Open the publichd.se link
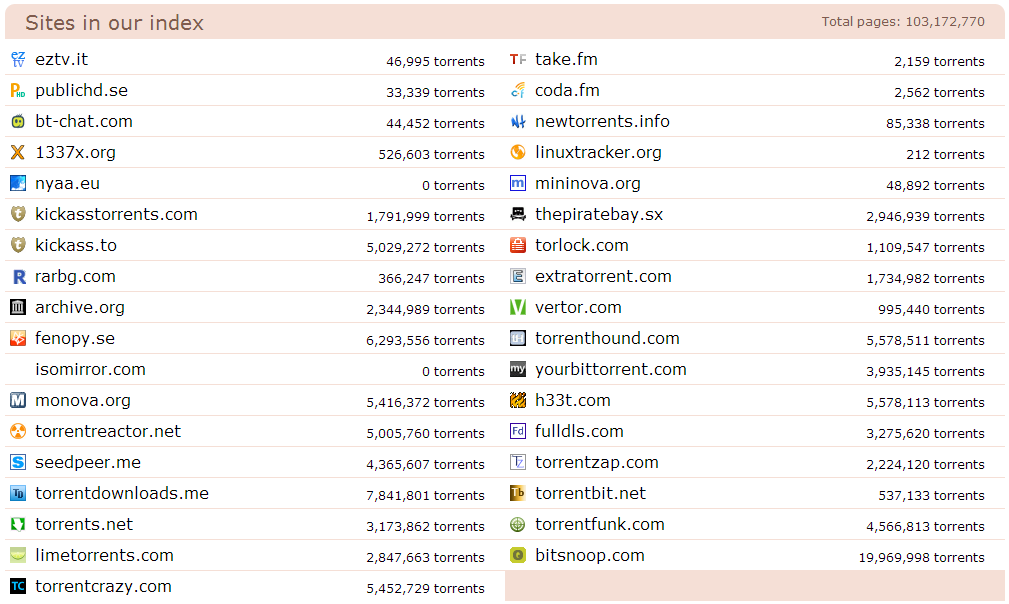This screenshot has width=1009, height=604. pos(81,90)
